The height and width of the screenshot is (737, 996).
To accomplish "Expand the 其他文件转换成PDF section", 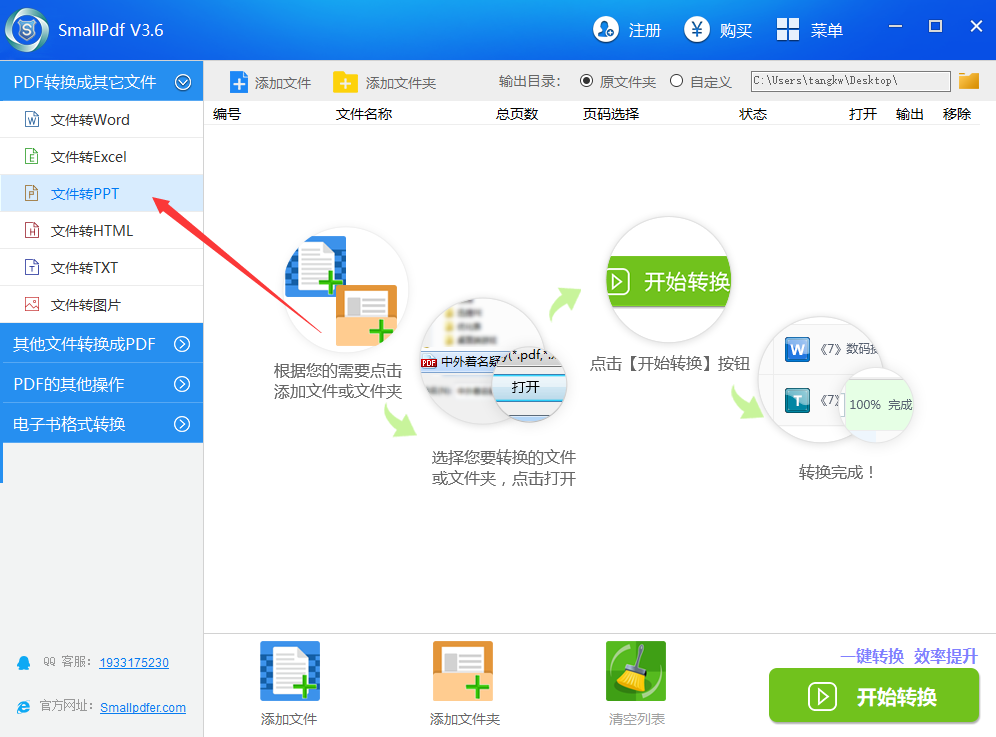I will coord(102,344).
